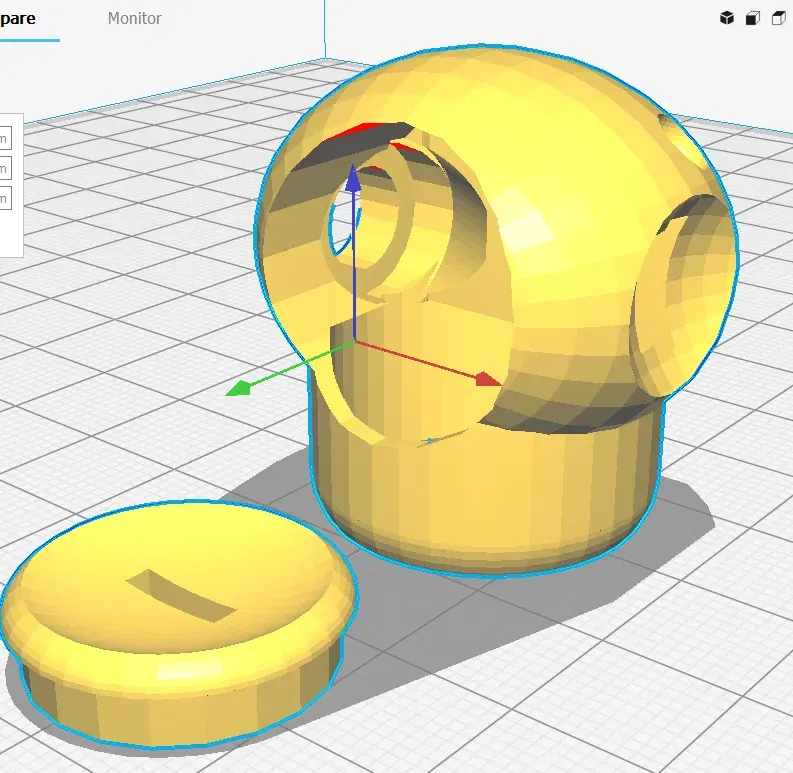This screenshot has width=793, height=773.
Task: Click the green Y-axis arrow handle
Action: click(238, 388)
